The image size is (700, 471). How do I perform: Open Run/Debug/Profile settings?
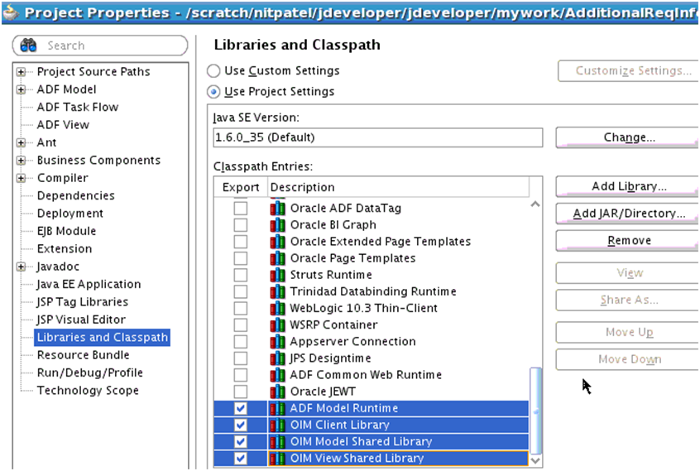tap(90, 373)
